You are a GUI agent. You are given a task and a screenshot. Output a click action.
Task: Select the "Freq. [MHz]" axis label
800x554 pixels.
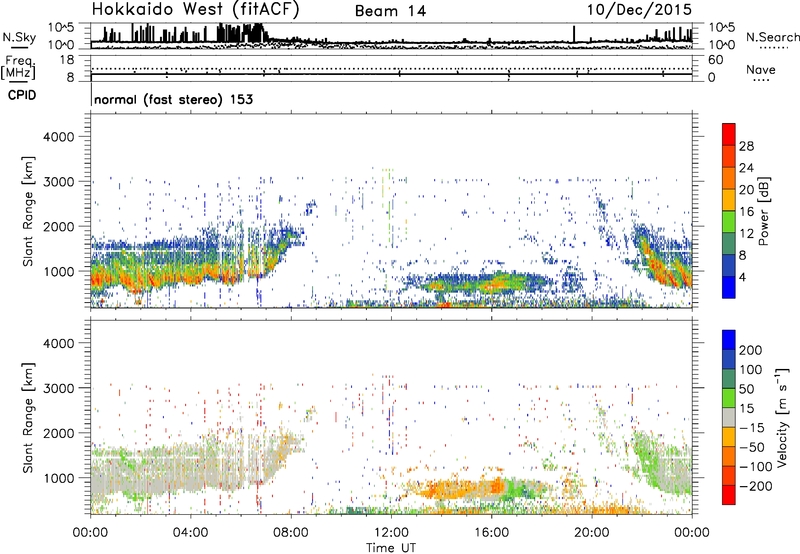[x=18, y=68]
